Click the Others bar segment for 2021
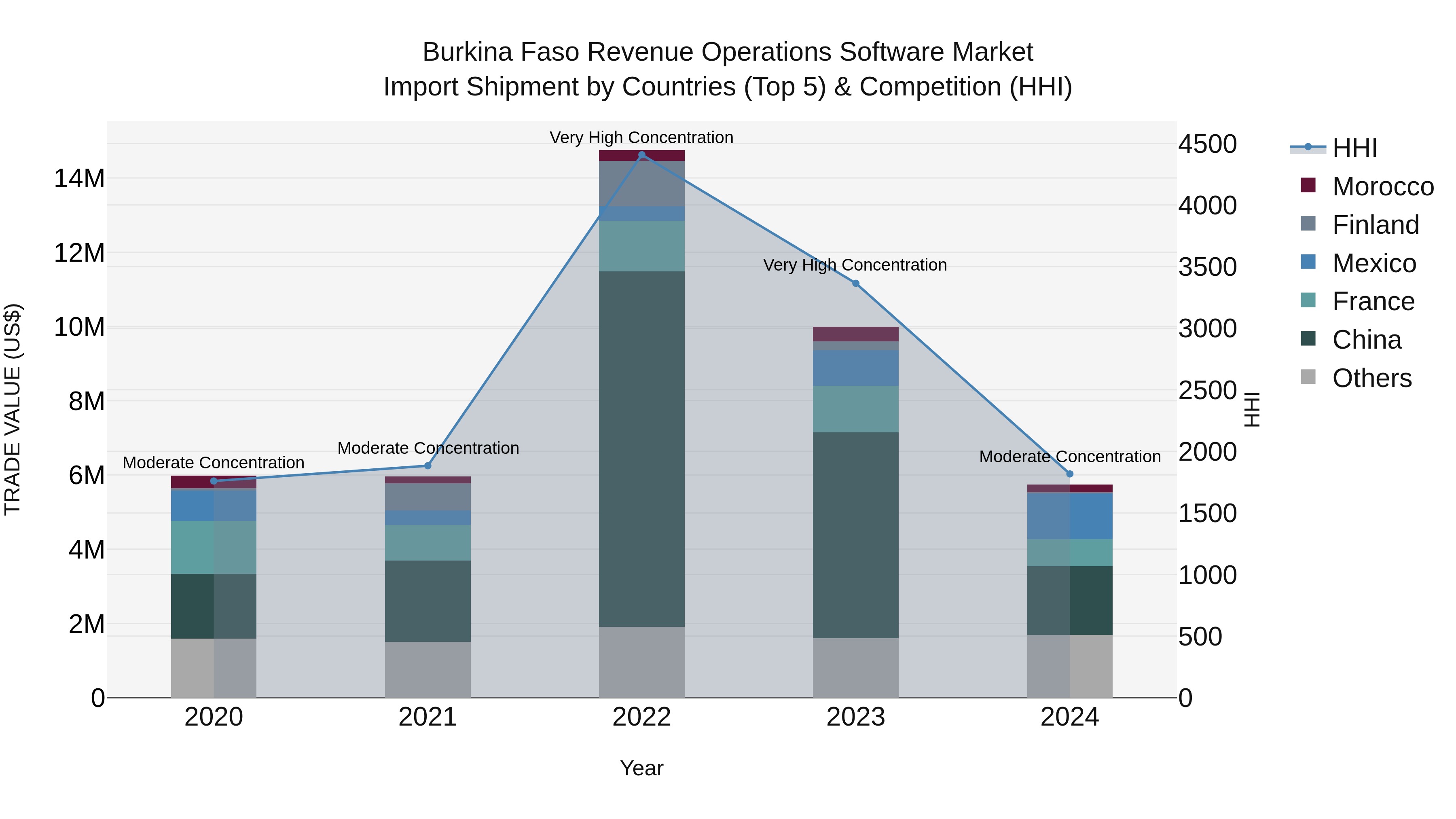This screenshot has width=1456, height=819. click(428, 669)
